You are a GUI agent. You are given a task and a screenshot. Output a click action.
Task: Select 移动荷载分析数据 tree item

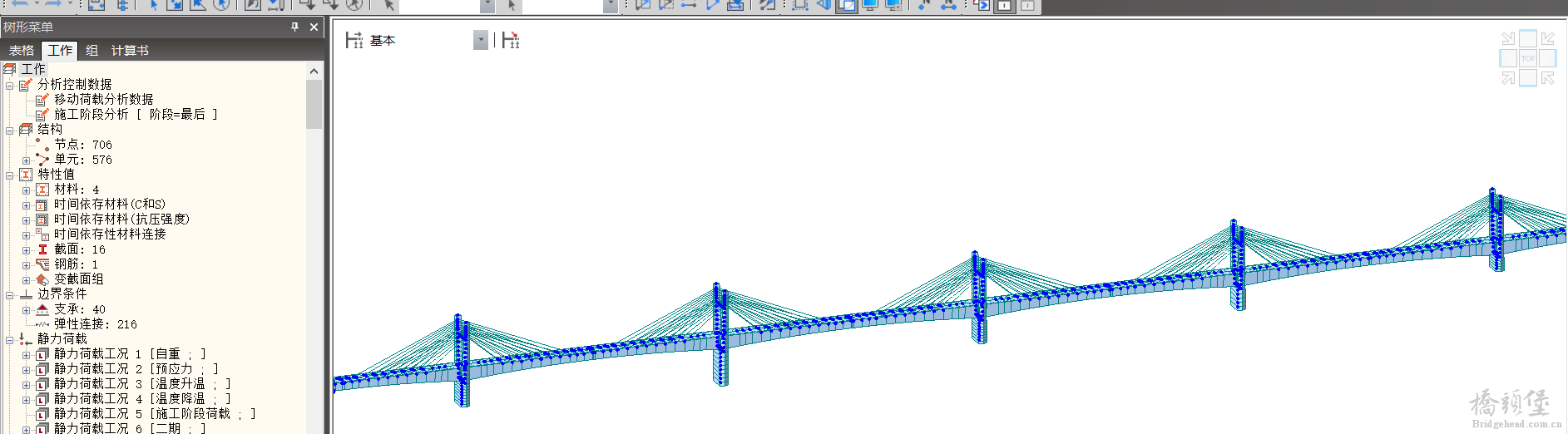pyautogui.click(x=104, y=99)
